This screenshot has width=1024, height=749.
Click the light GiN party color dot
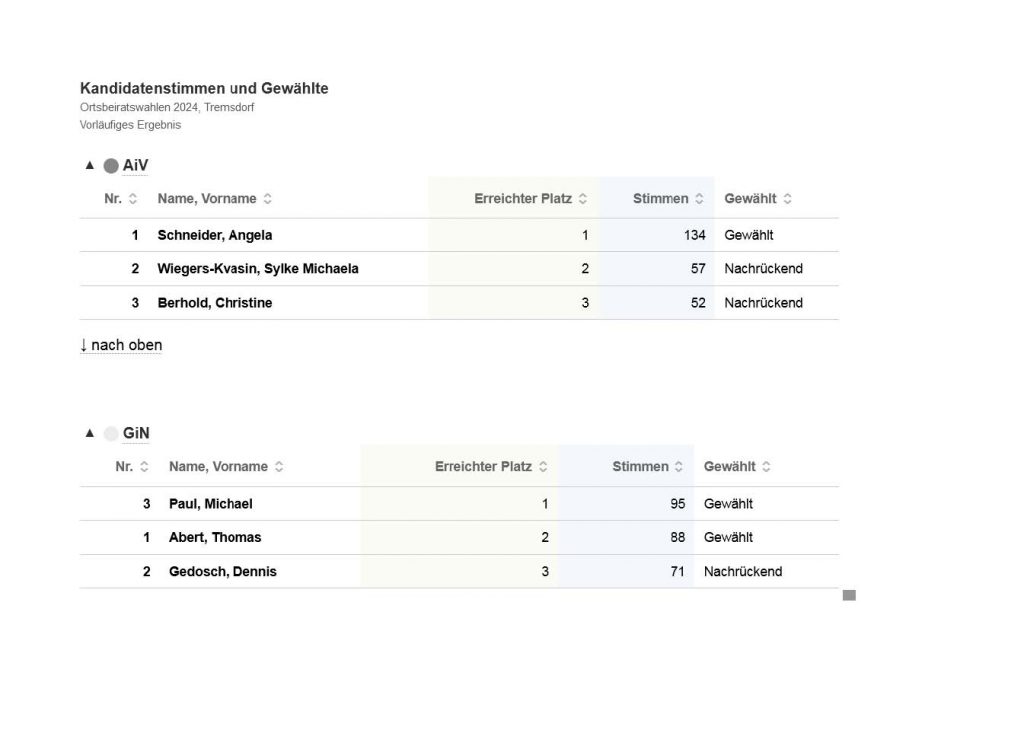[x=111, y=434]
